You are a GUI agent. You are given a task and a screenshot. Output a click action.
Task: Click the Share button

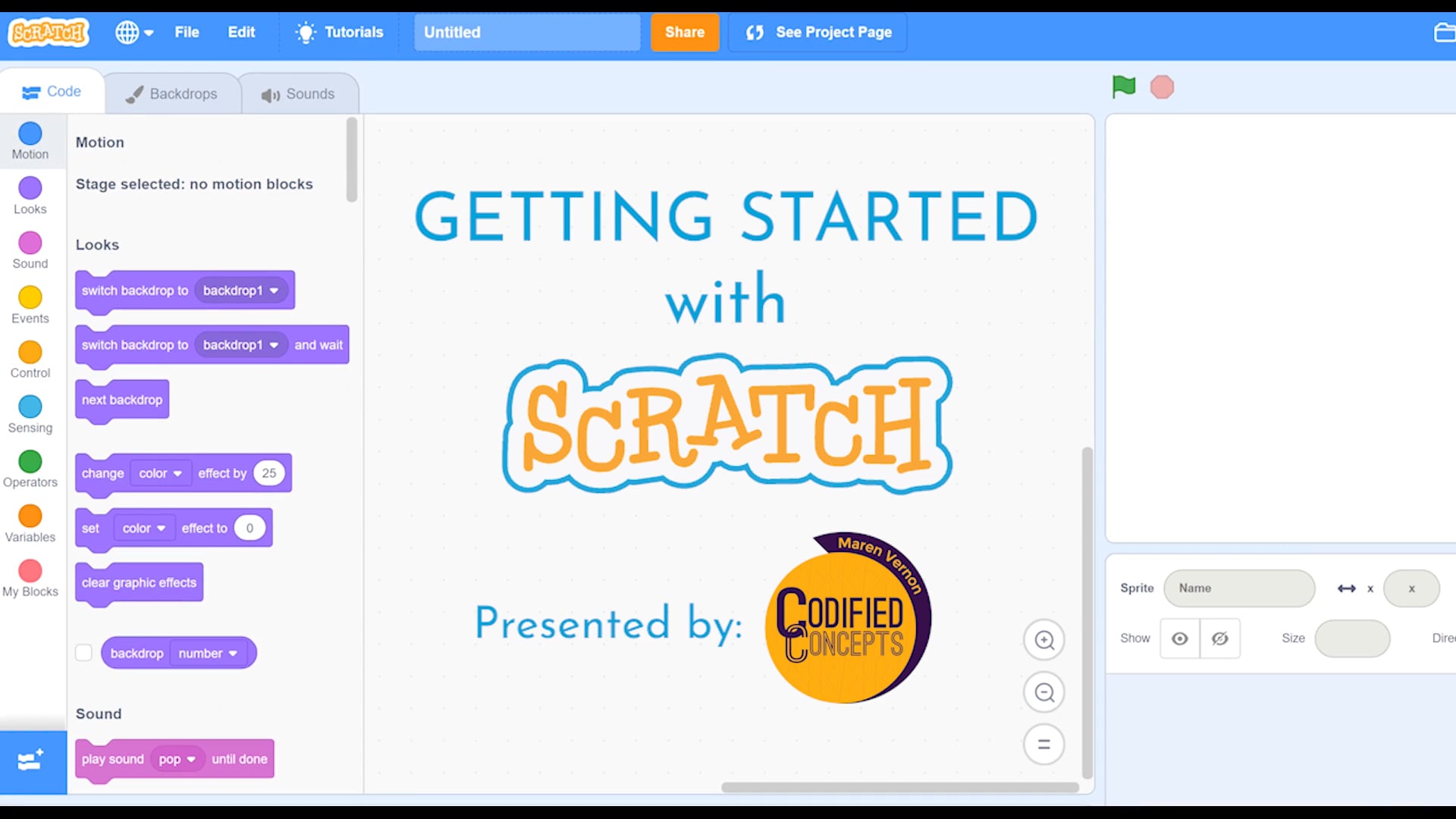(684, 32)
